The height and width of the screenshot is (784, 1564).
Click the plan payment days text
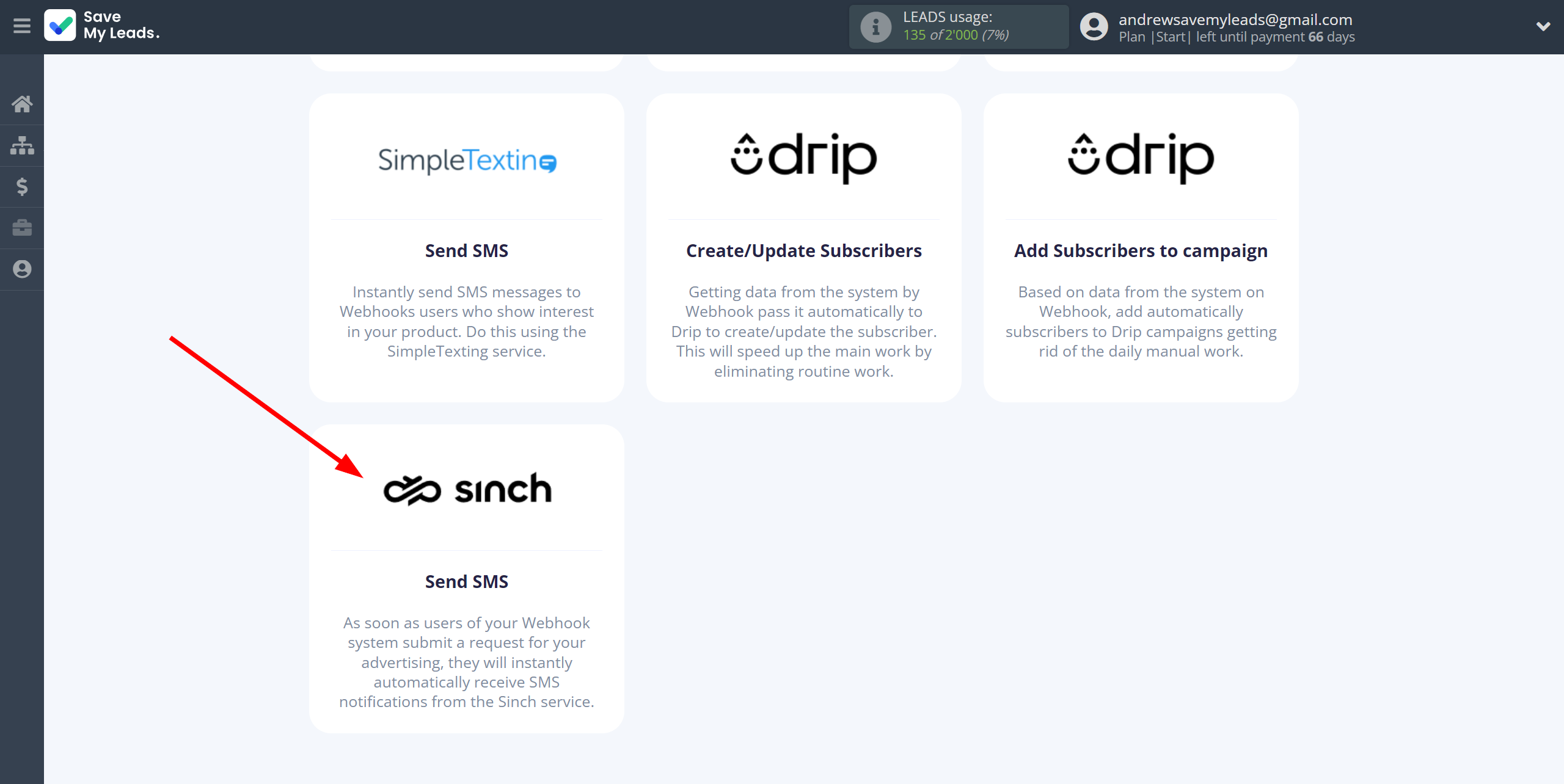1237,37
